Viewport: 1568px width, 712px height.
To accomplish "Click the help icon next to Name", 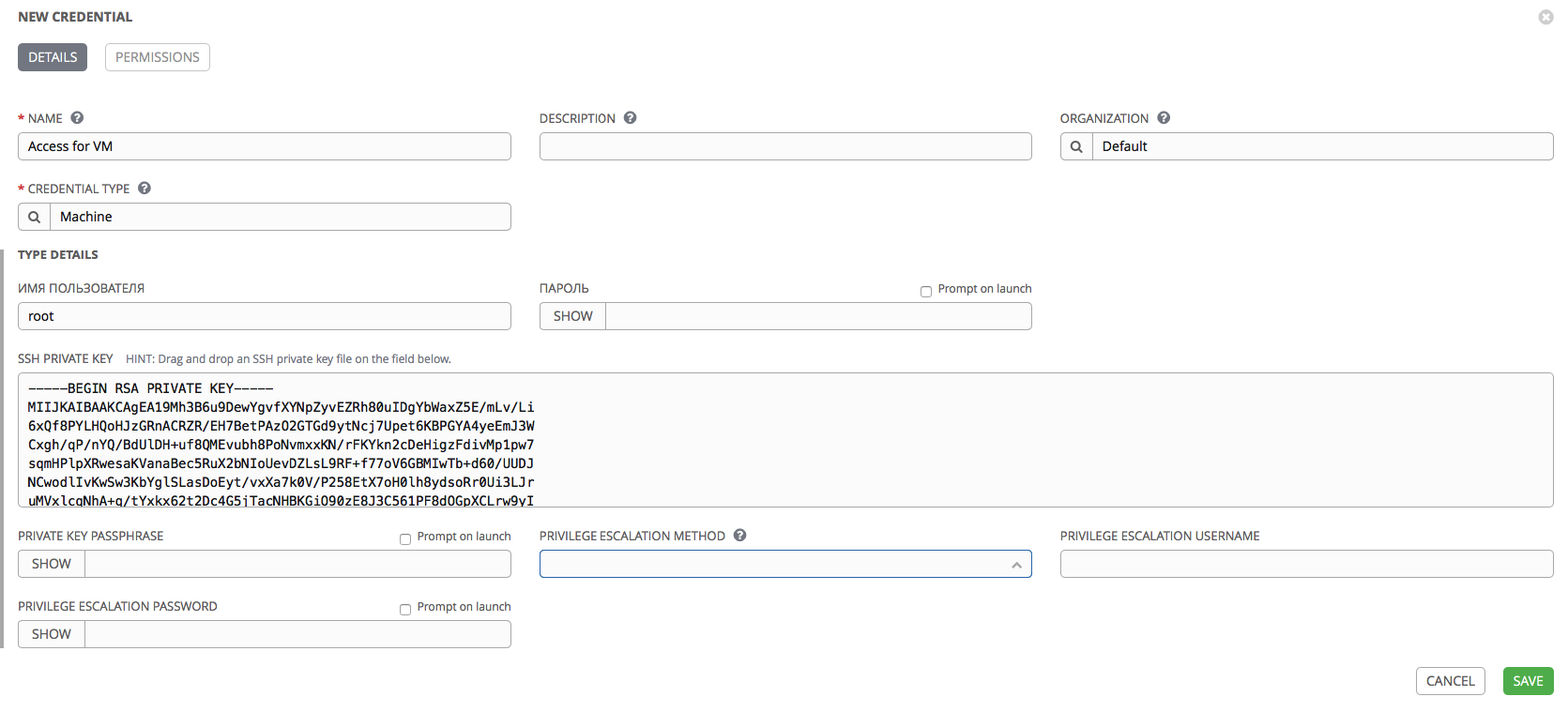I will pos(77,118).
